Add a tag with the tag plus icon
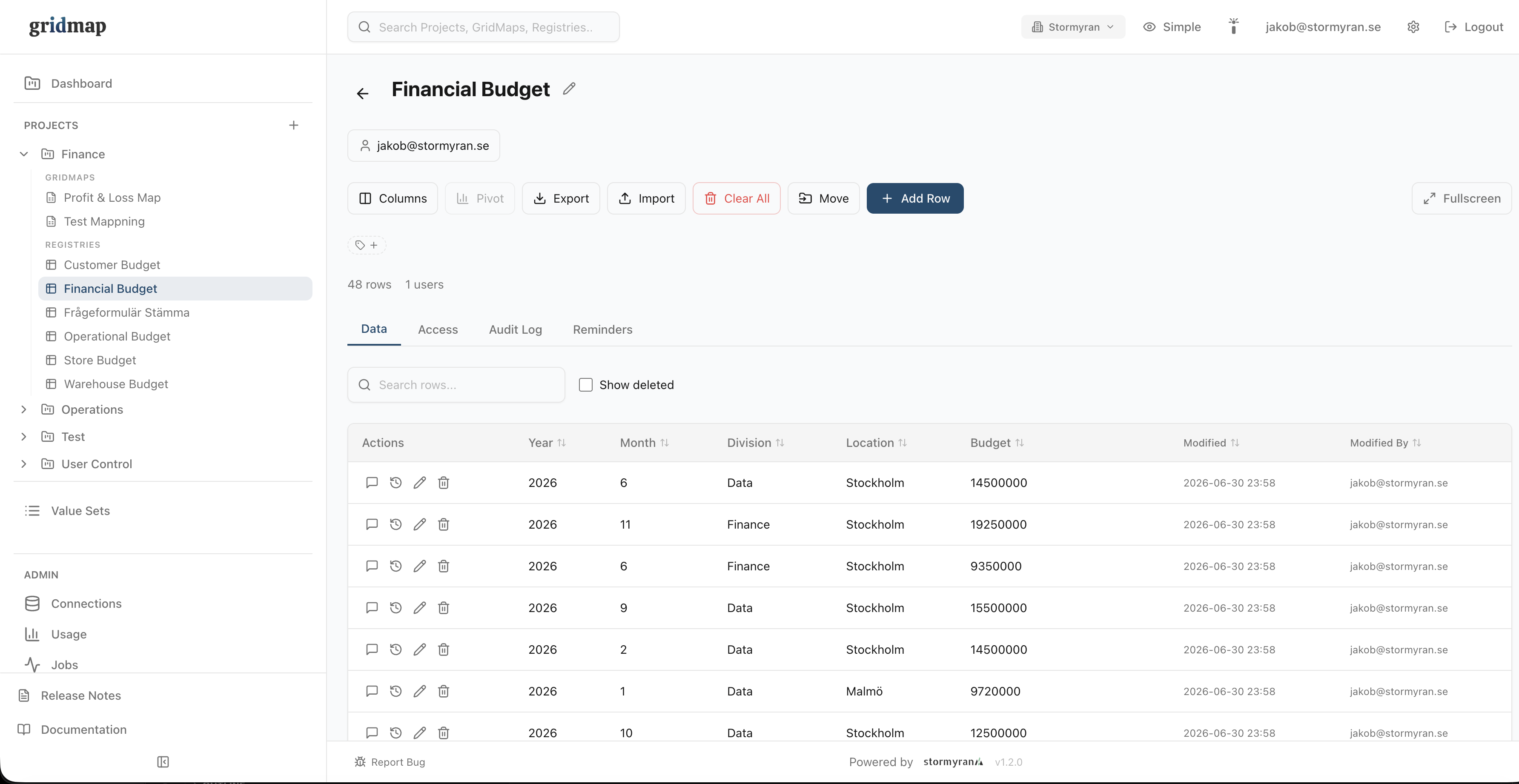1519x784 pixels. point(367,245)
